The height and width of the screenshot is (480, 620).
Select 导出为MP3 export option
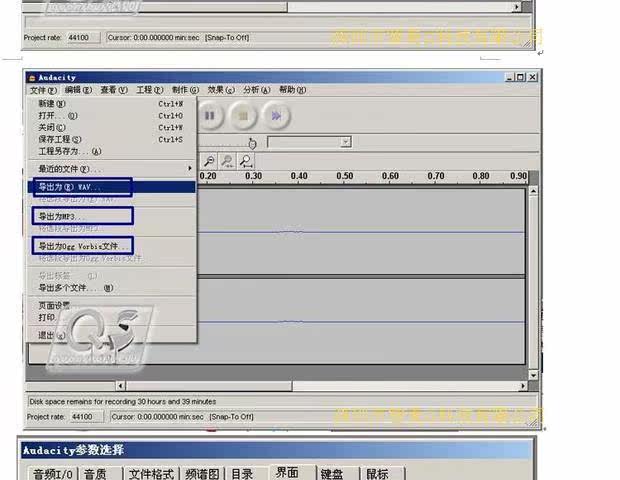(112, 216)
